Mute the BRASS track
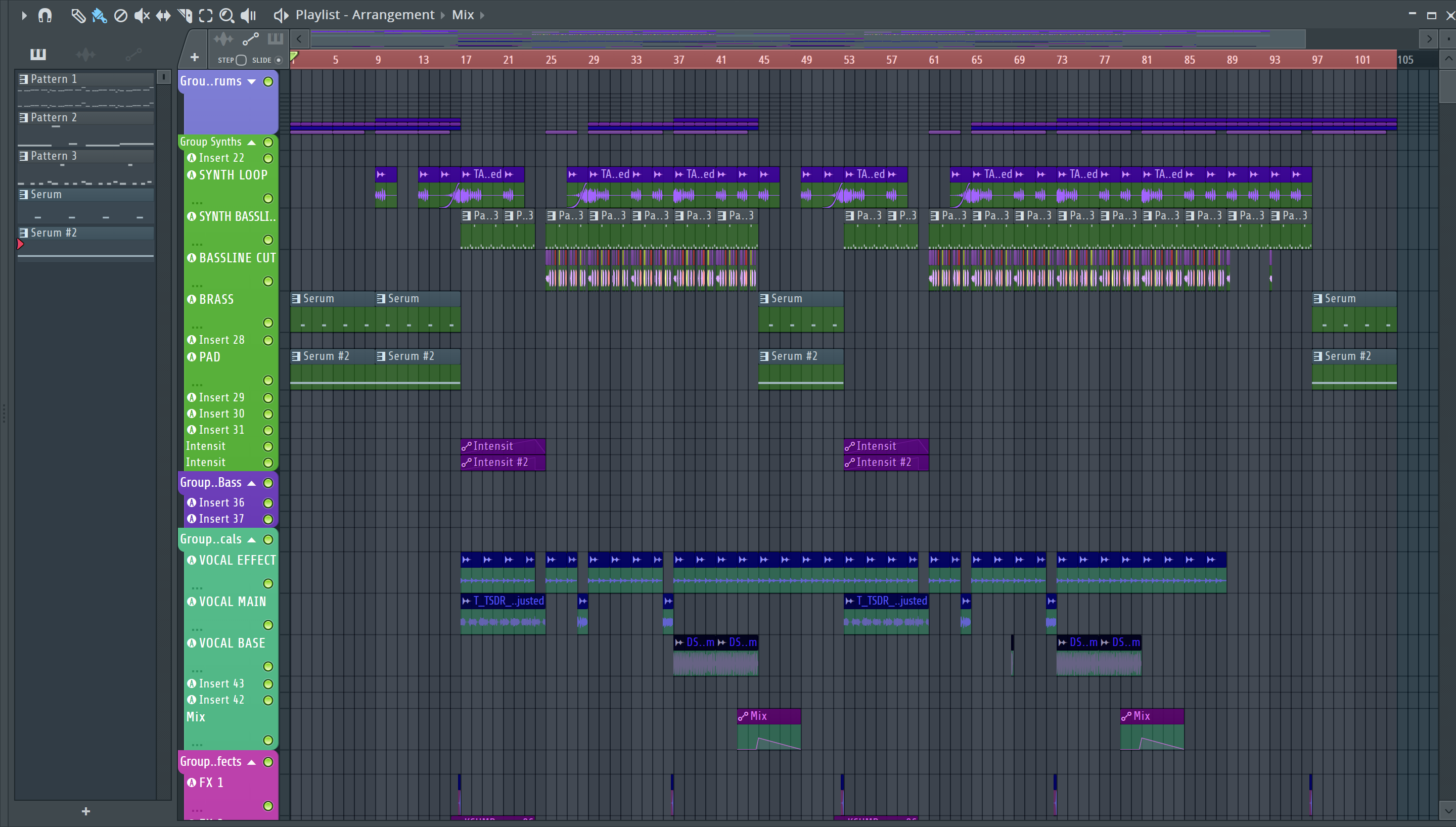1456x827 pixels. 268,323
